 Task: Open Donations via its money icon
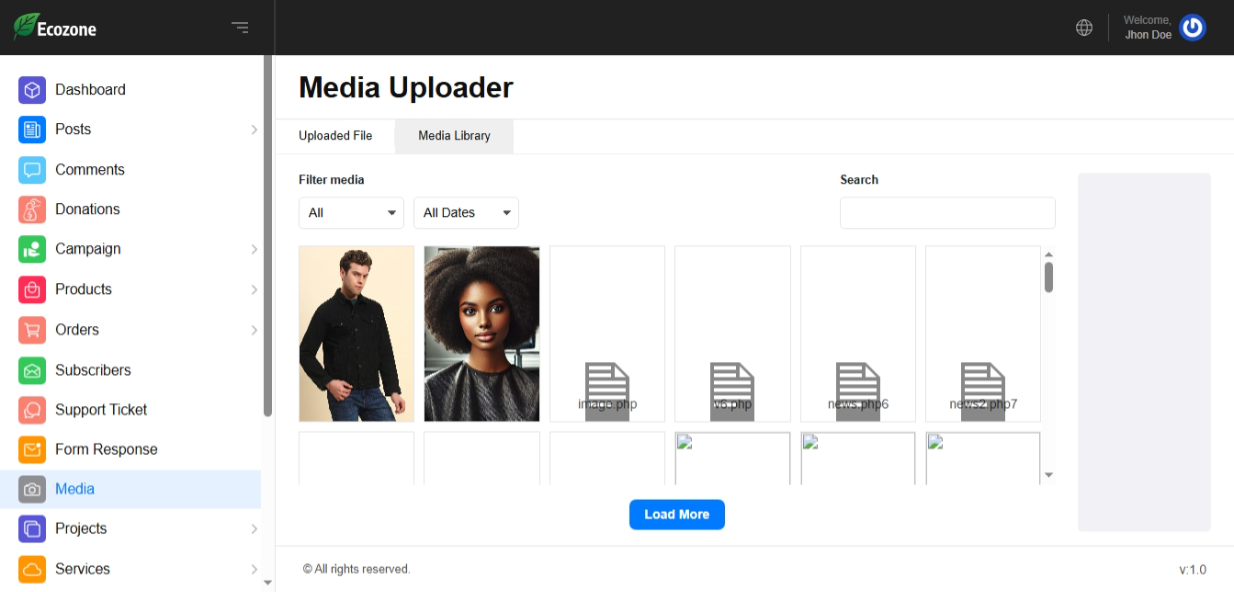tap(32, 210)
